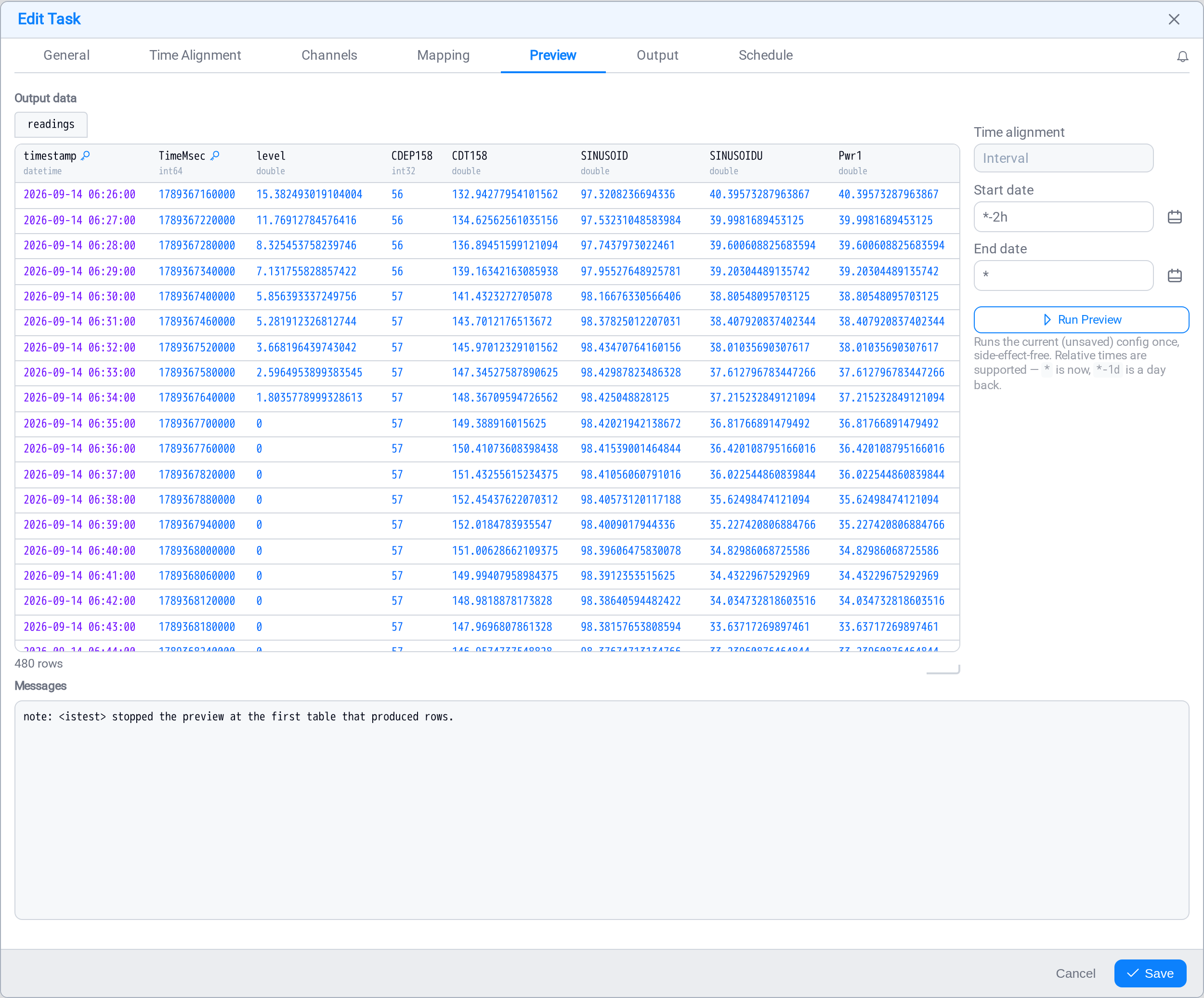Image resolution: width=1204 pixels, height=998 pixels.
Task: Click TimeMsec value 1789367220000
Action: (x=196, y=220)
